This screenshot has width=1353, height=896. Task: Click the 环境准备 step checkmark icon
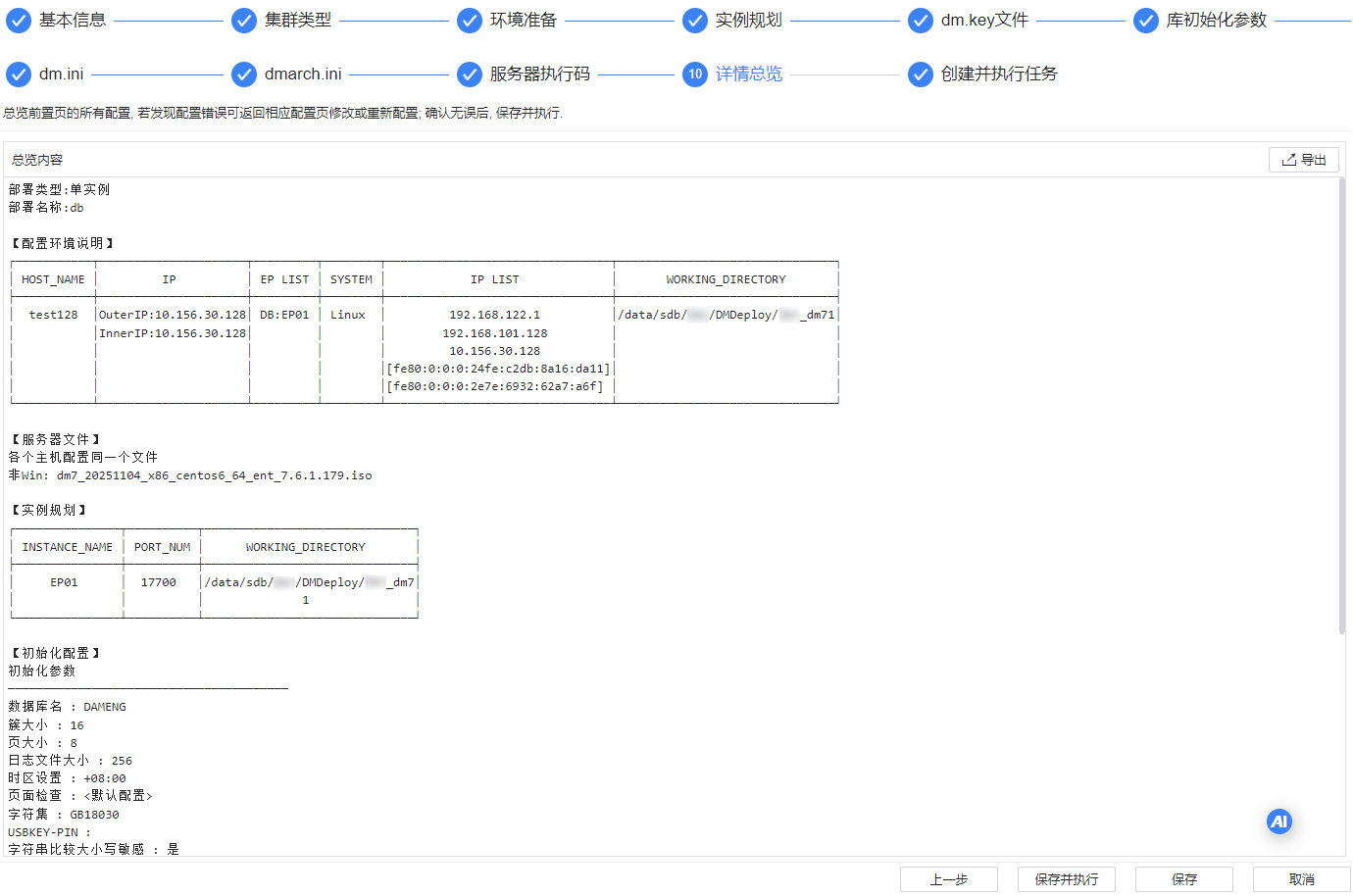click(x=470, y=21)
